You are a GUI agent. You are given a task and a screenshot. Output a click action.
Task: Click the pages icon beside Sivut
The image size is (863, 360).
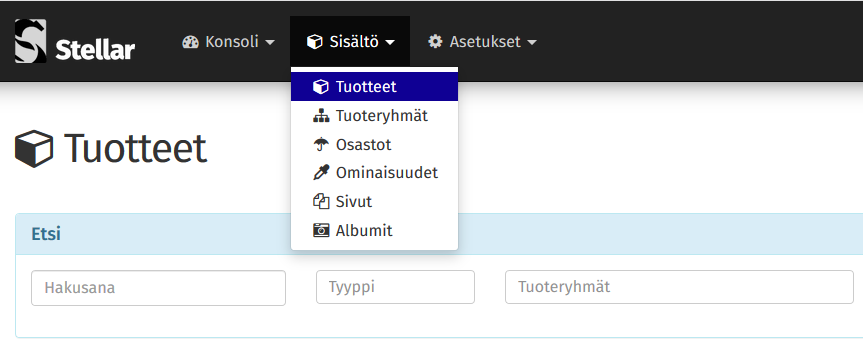pyautogui.click(x=321, y=201)
